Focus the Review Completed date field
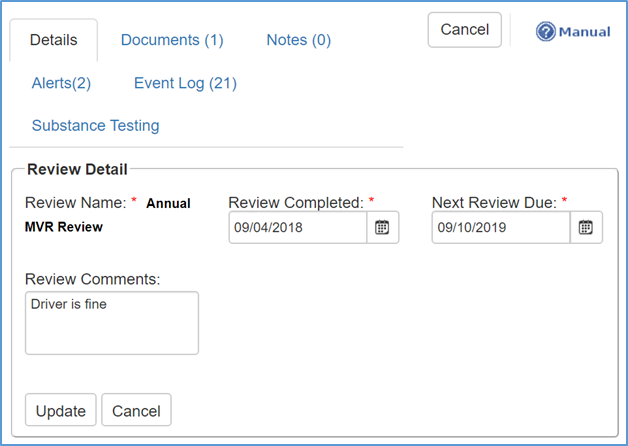 pos(297,228)
